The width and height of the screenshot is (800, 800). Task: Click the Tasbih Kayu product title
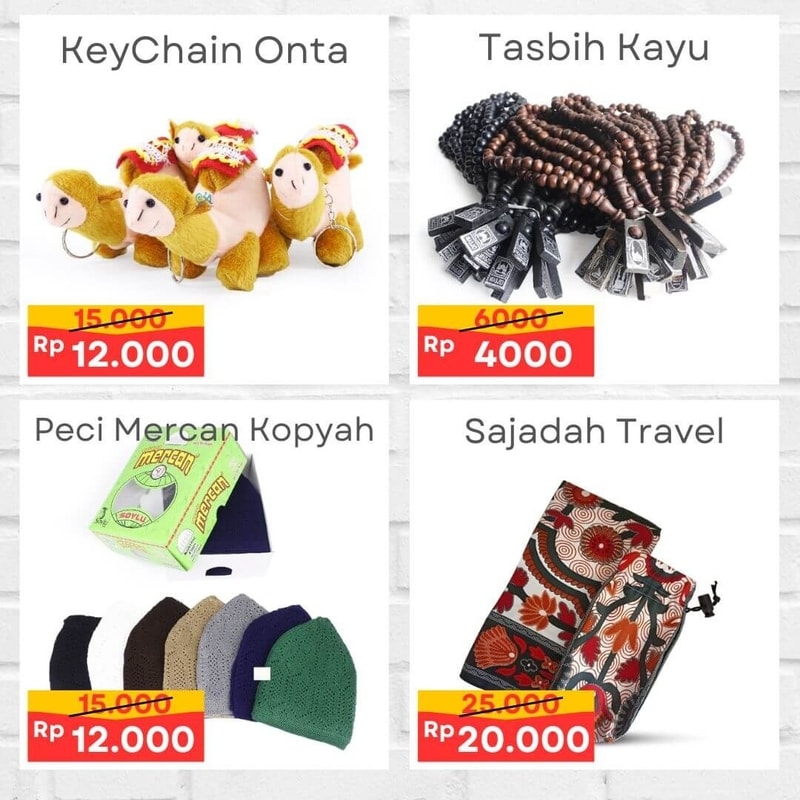[594, 48]
